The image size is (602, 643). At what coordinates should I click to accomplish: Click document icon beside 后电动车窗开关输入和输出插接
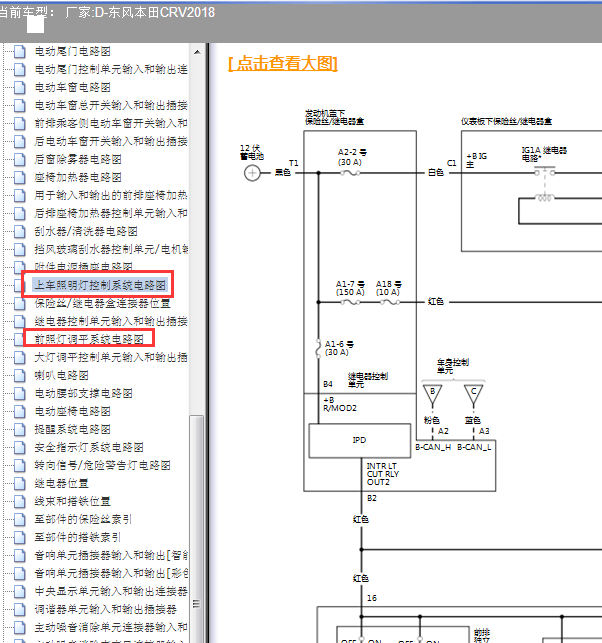point(19,141)
